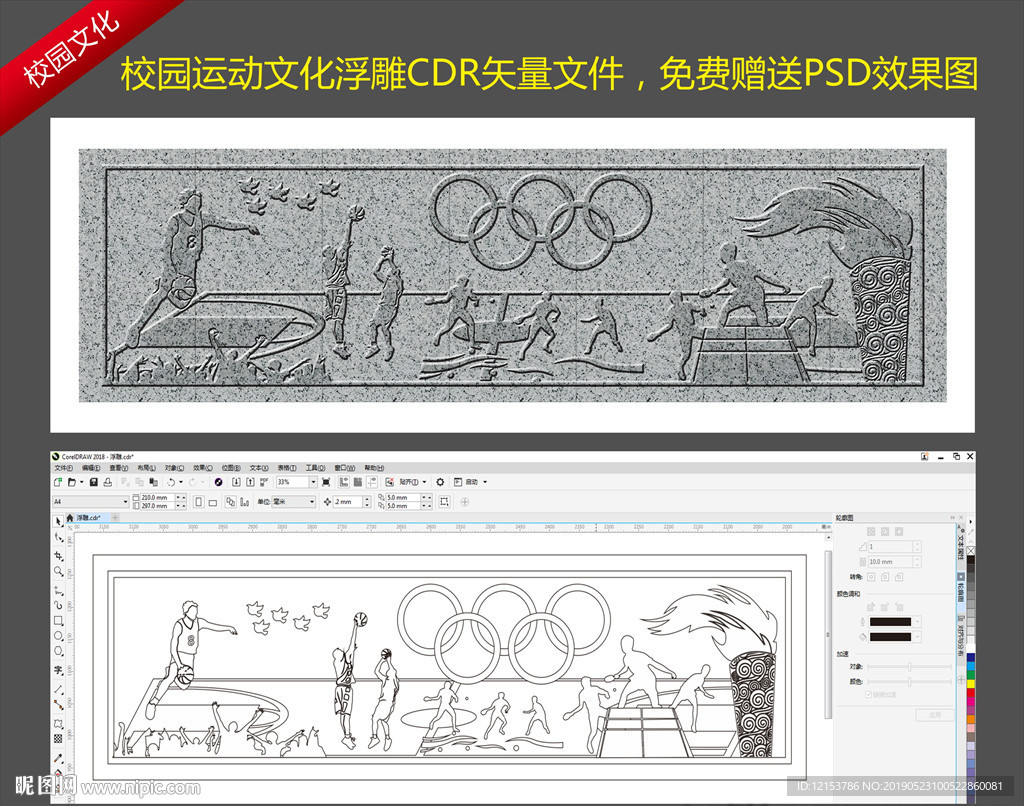
Task: Create a new document with the New icon
Action: click(58, 482)
